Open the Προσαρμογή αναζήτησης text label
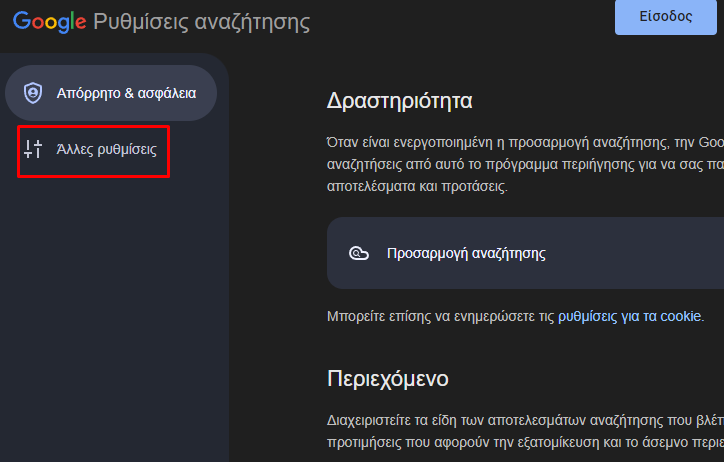 (466, 253)
